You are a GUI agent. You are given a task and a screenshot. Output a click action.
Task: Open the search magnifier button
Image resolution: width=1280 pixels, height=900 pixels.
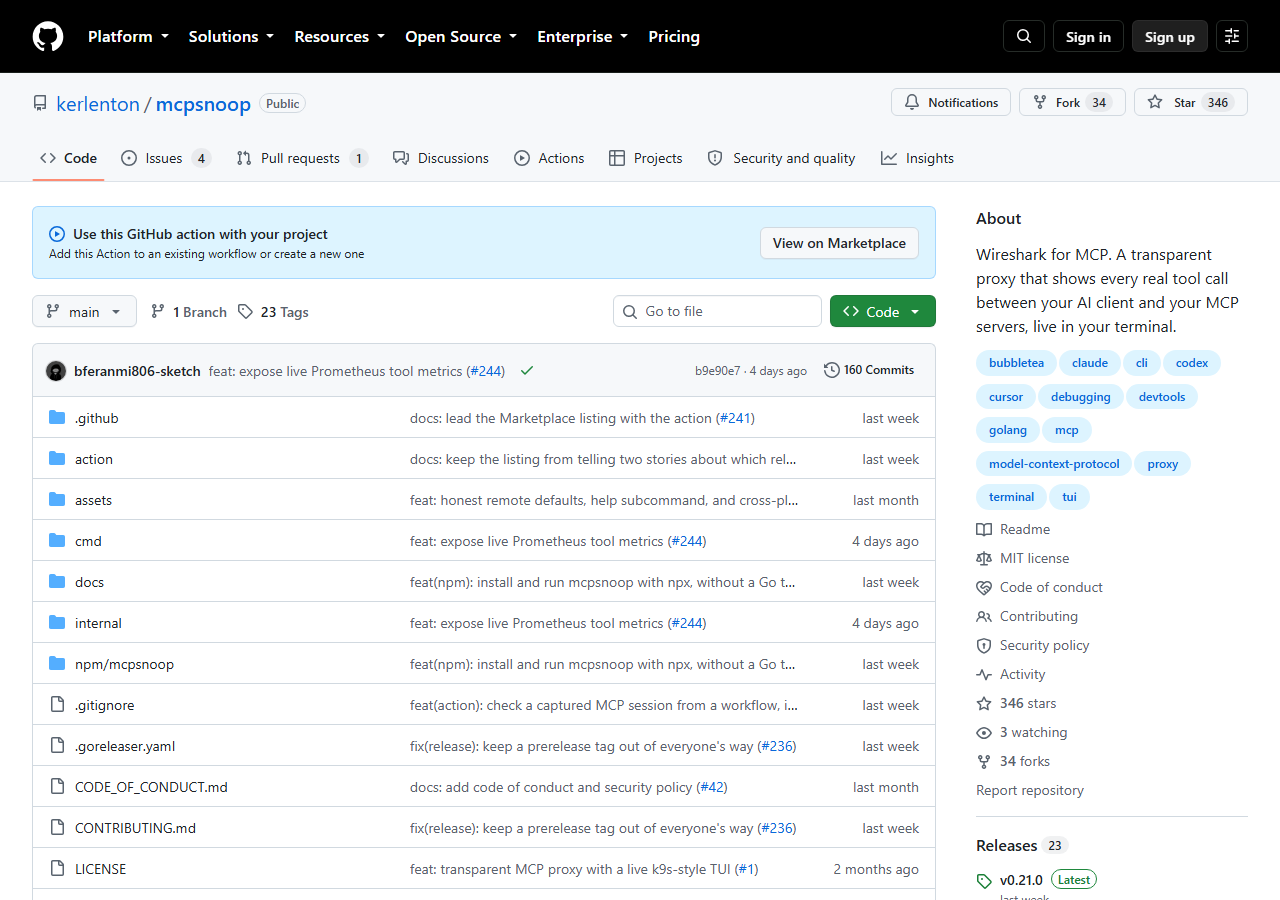[1024, 36]
